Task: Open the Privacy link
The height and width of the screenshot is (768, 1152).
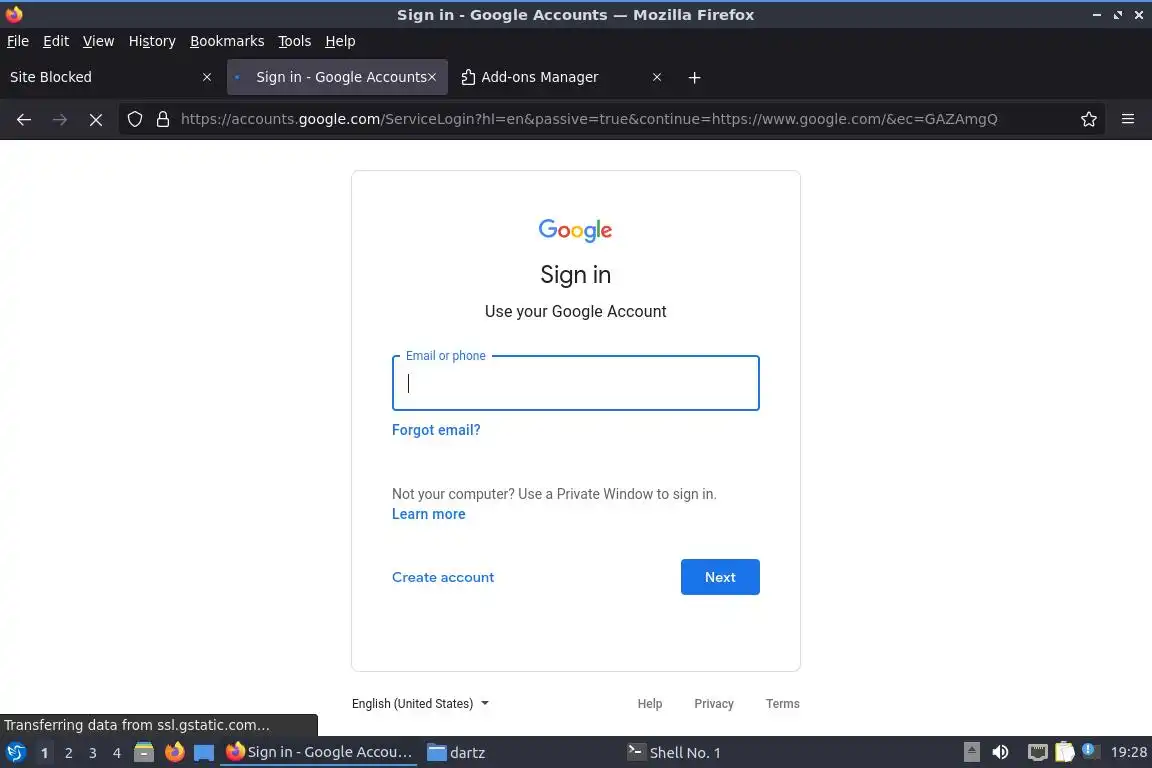Action: pyautogui.click(x=713, y=703)
